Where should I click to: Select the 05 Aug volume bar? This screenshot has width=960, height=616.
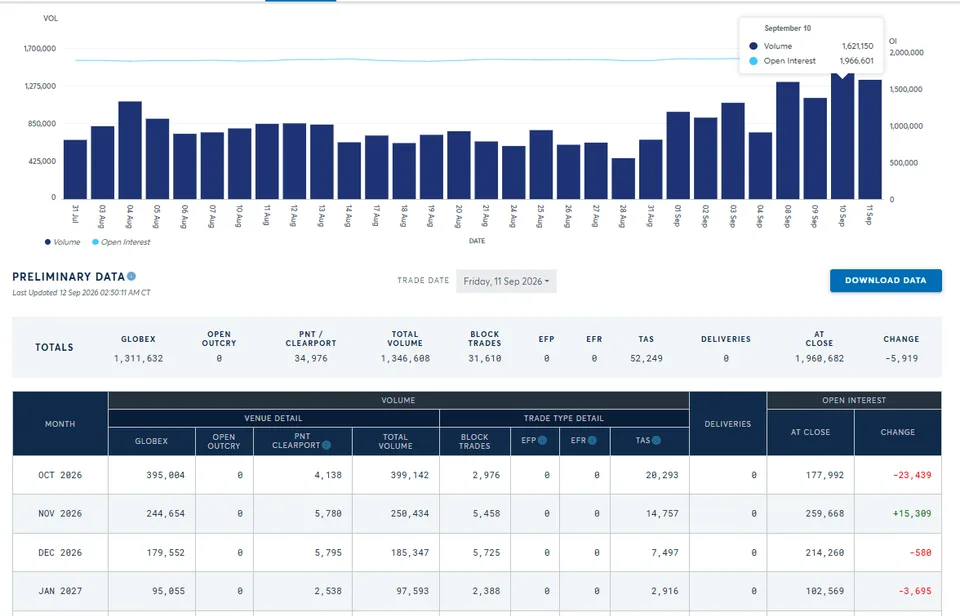pyautogui.click(x=157, y=159)
